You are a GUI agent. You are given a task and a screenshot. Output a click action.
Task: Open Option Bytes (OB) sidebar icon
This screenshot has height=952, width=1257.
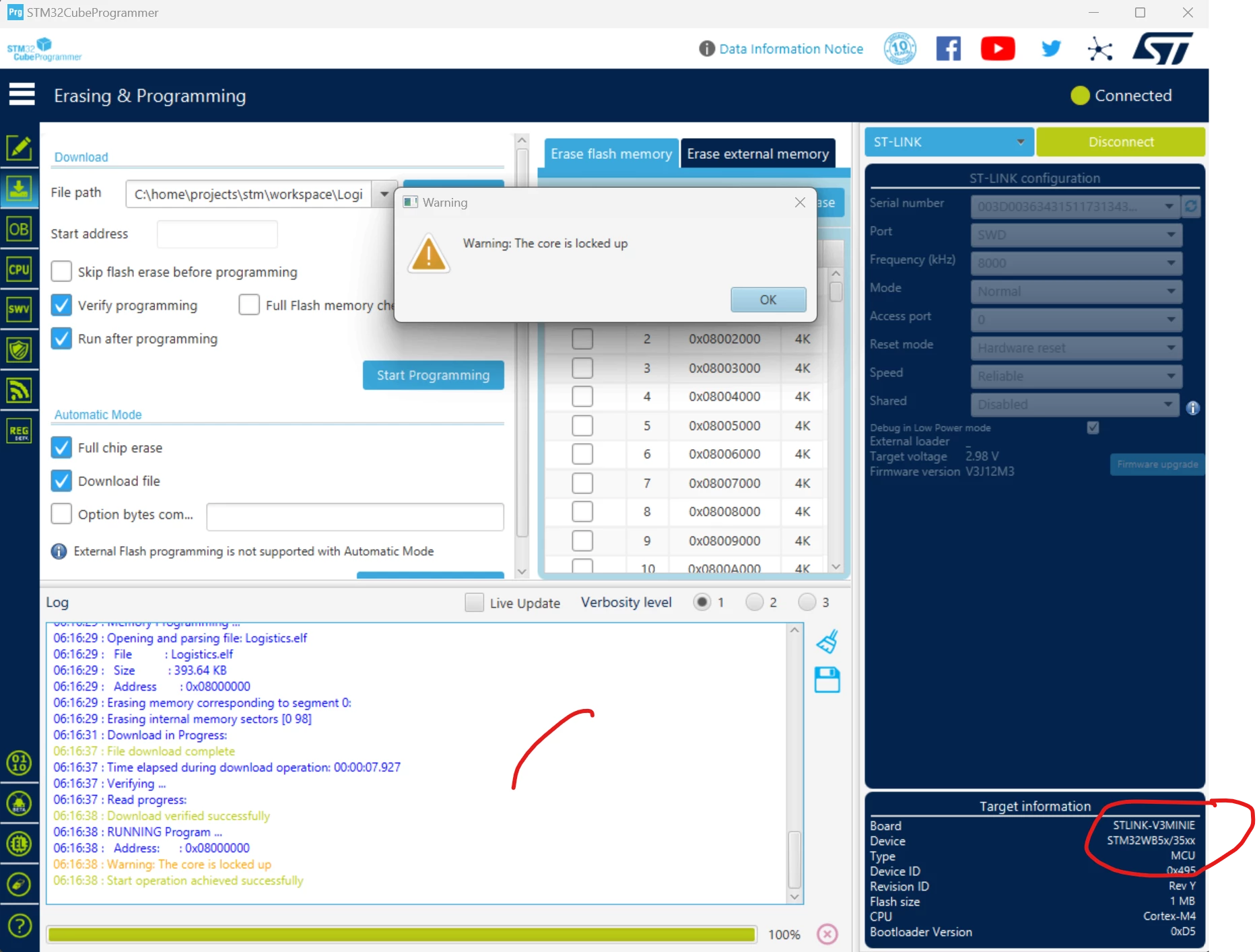19,230
